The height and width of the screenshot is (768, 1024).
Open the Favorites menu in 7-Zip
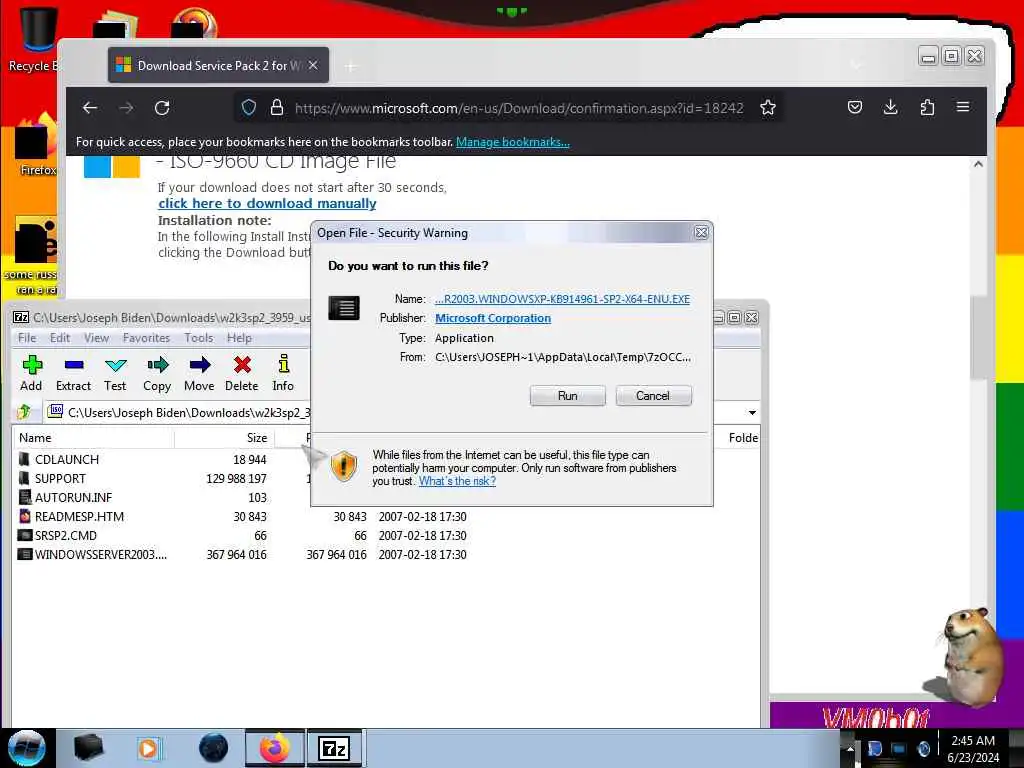pyautogui.click(x=146, y=338)
